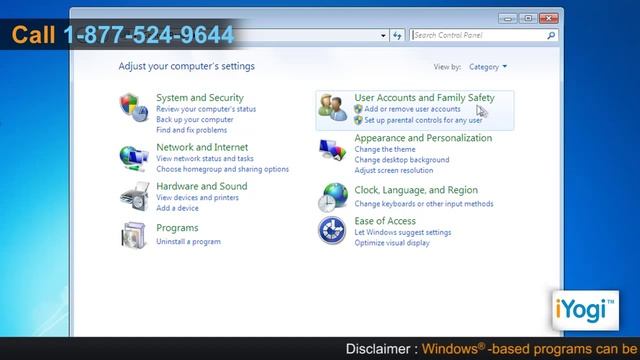Click shield icon beside Set up parental controls

pos(358,120)
